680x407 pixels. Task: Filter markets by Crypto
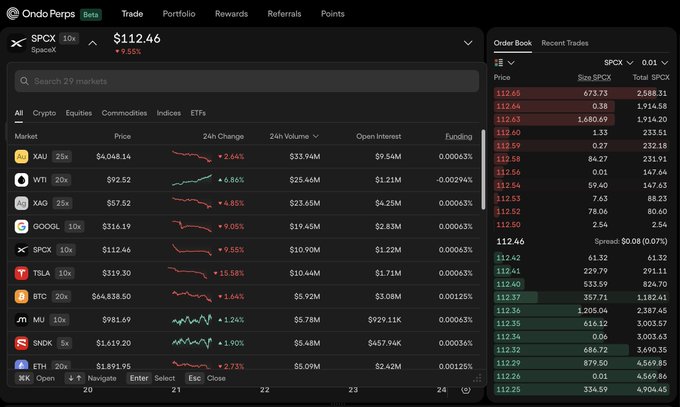44,113
